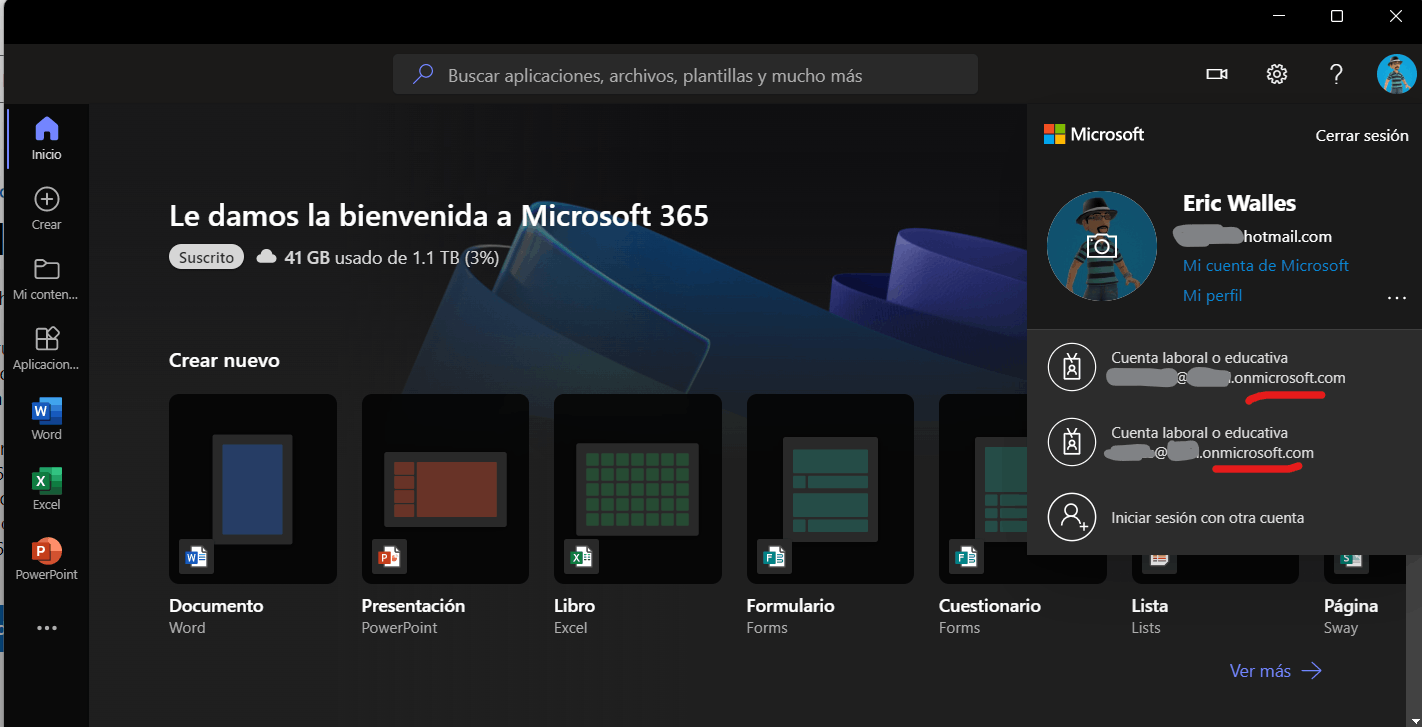Launch Word from the sidebar
This screenshot has height=727, width=1422.
[46, 419]
